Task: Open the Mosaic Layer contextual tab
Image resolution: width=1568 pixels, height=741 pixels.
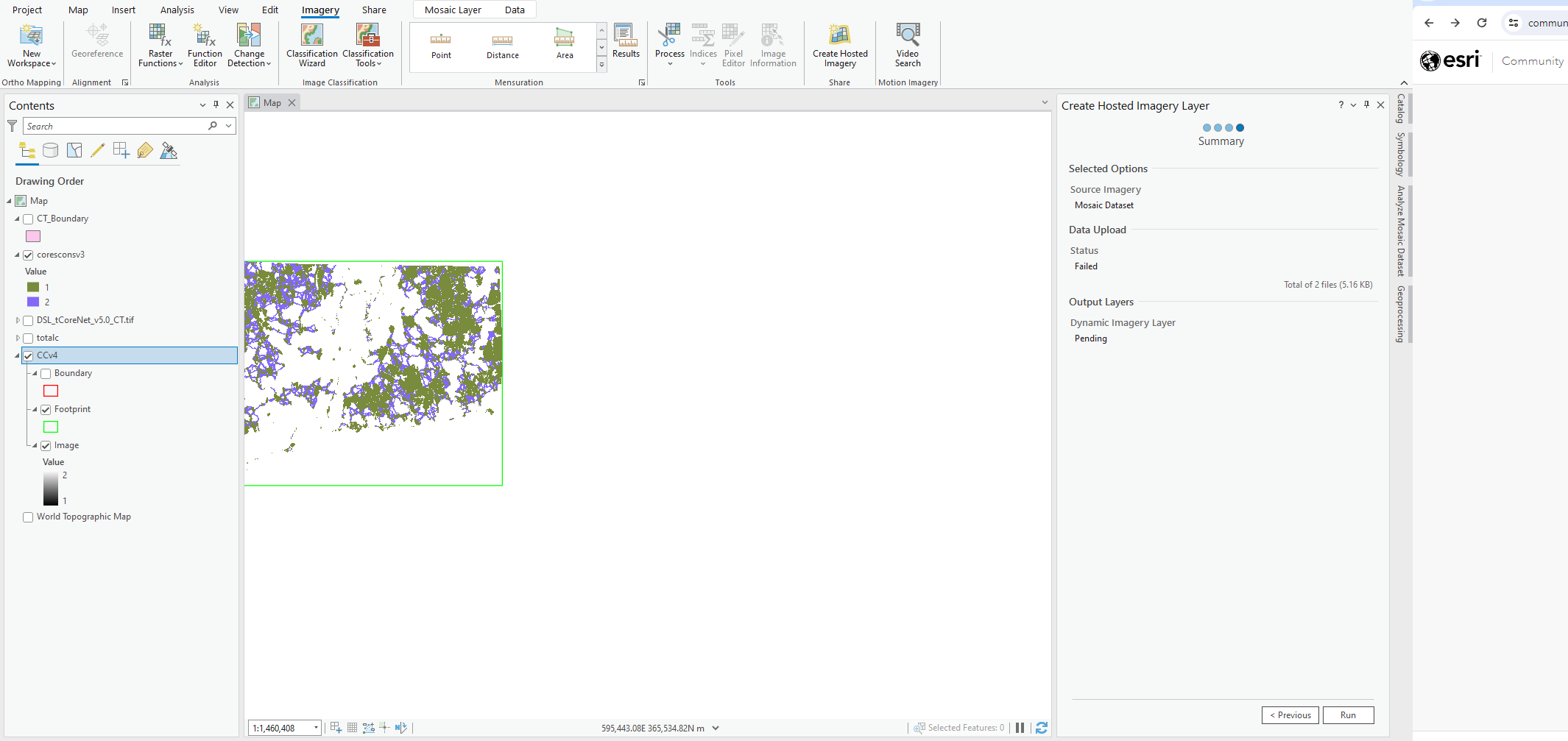Action: pos(452,10)
